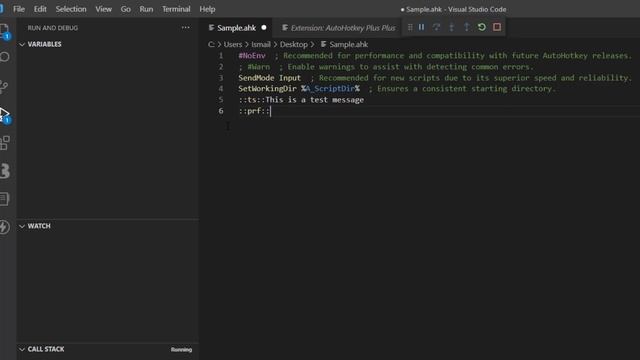
Task: Open the Run menu
Action: tap(146, 9)
